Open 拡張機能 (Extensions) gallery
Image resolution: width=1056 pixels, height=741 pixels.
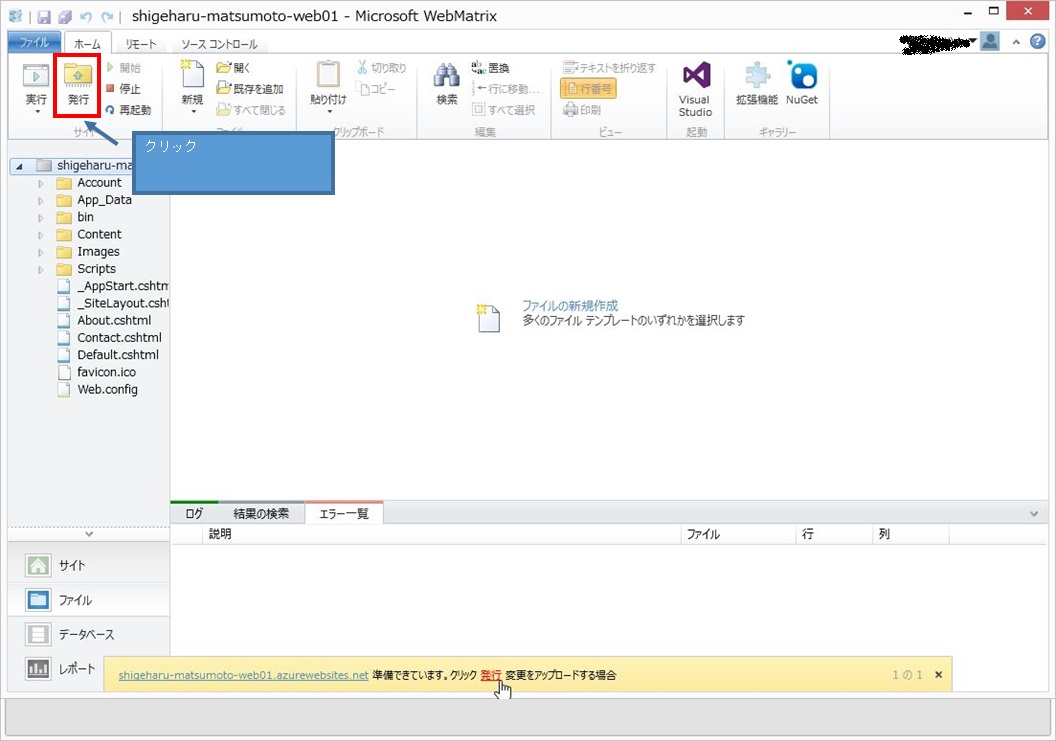click(757, 85)
